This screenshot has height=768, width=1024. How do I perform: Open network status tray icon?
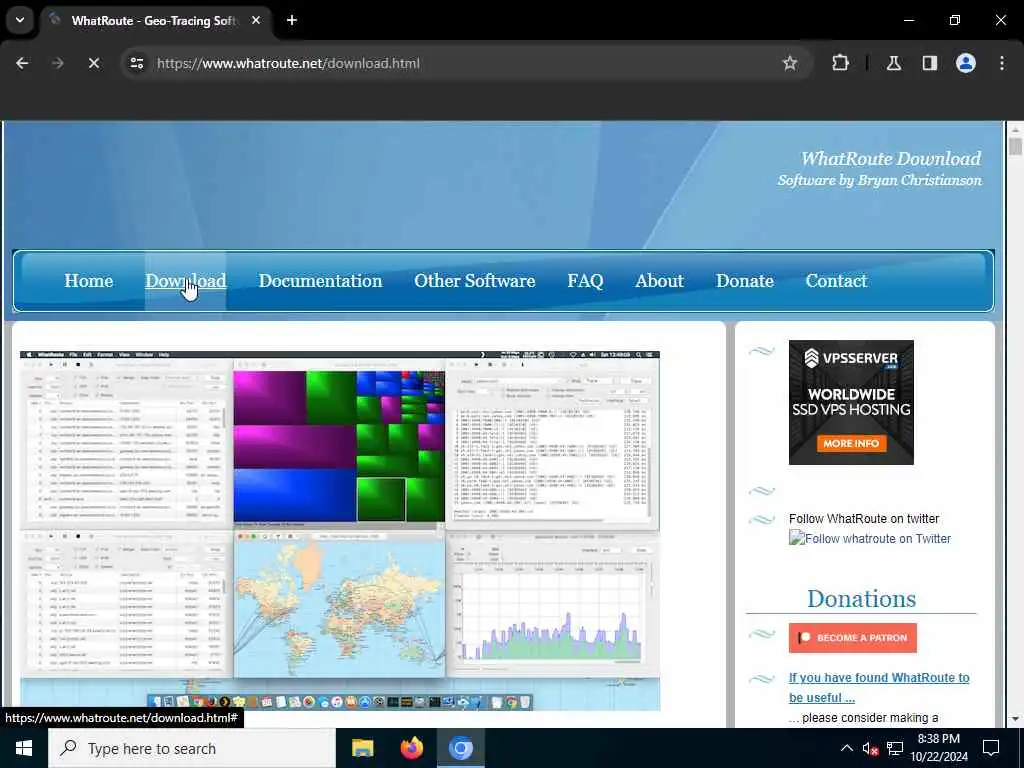pyautogui.click(x=895, y=748)
